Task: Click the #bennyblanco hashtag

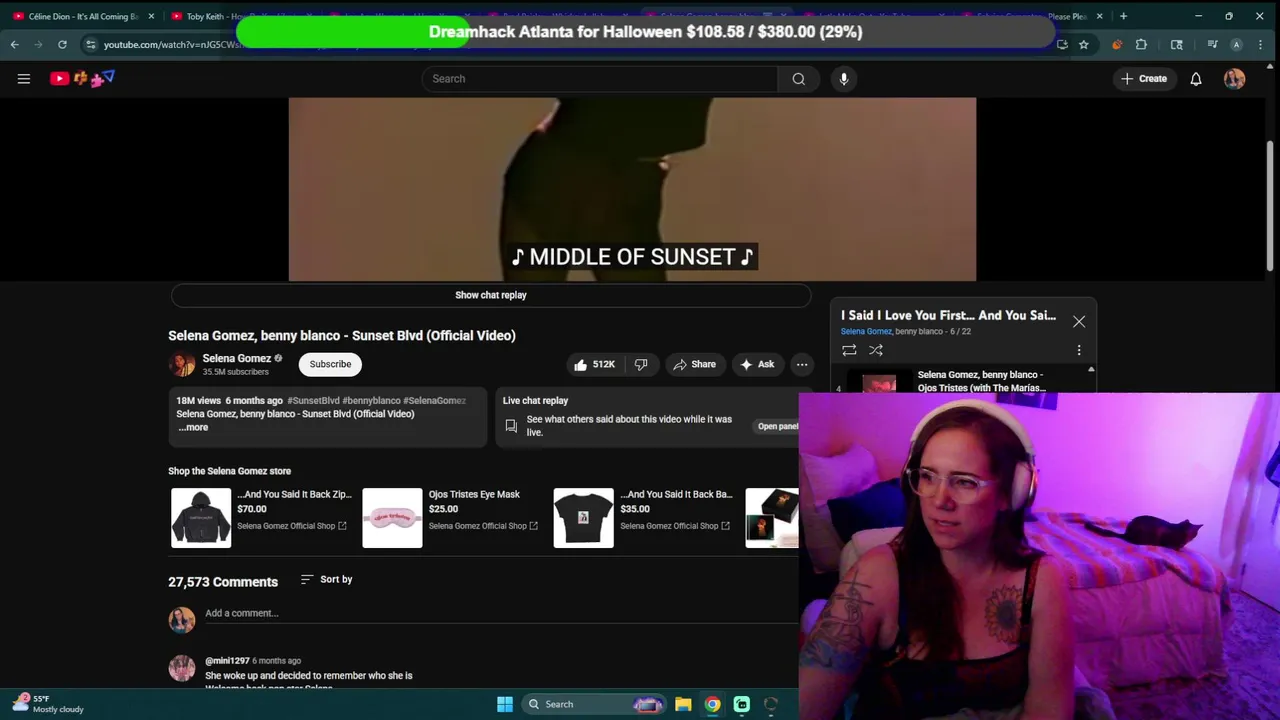Action: pyautogui.click(x=371, y=400)
